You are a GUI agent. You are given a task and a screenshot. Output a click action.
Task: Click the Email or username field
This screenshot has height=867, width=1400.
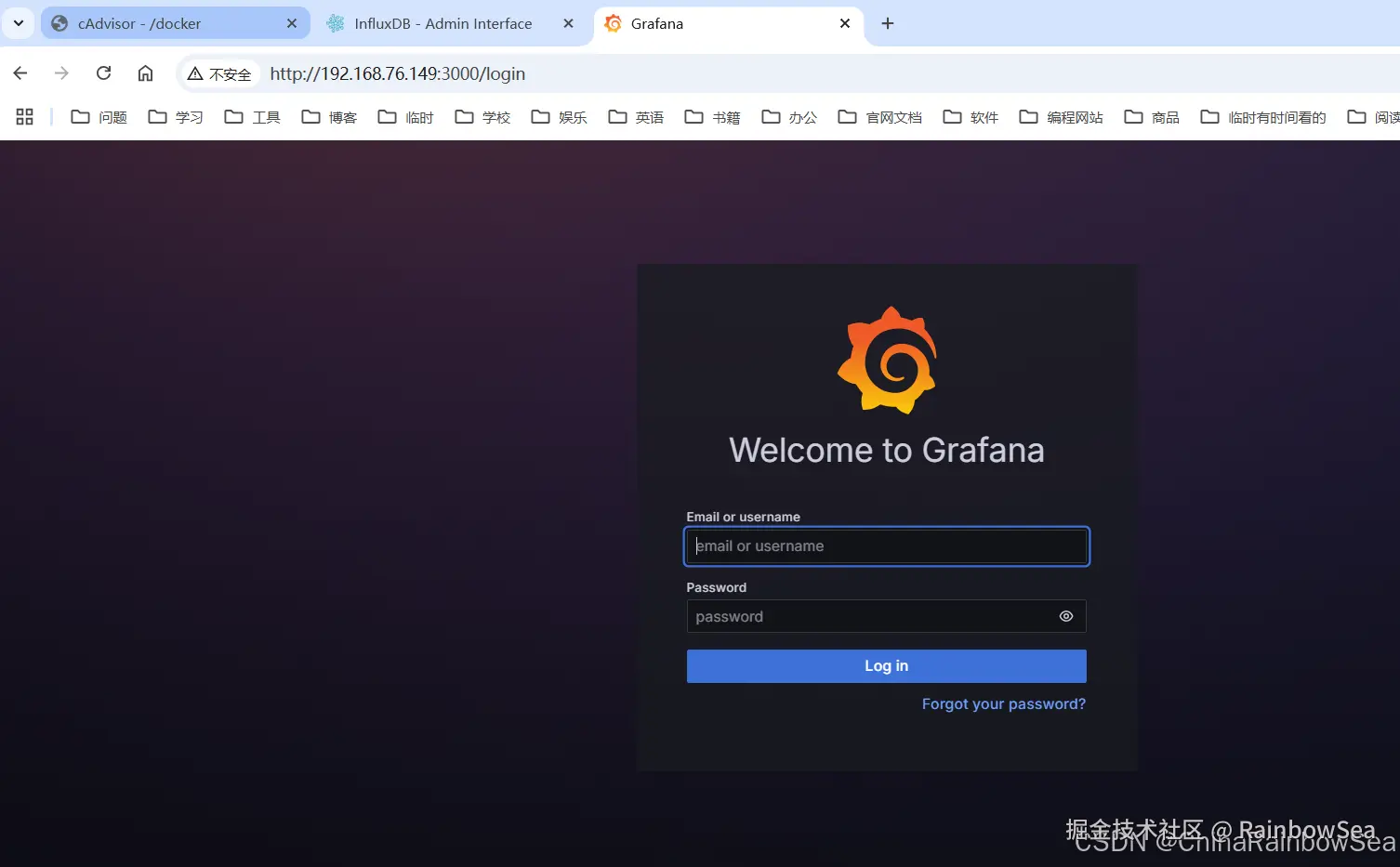[887, 546]
